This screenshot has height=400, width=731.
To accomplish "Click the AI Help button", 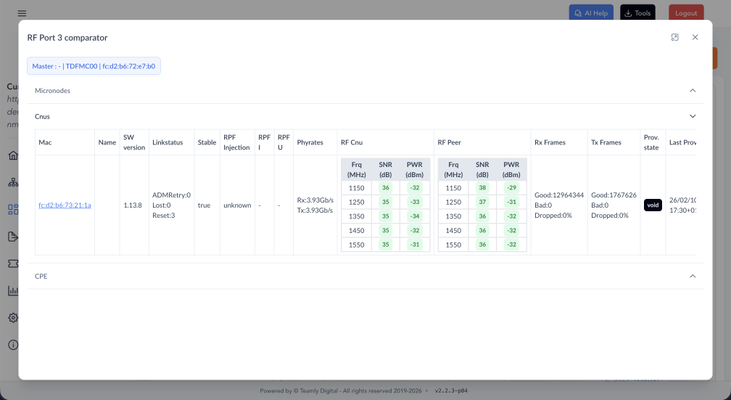I will click(591, 13).
